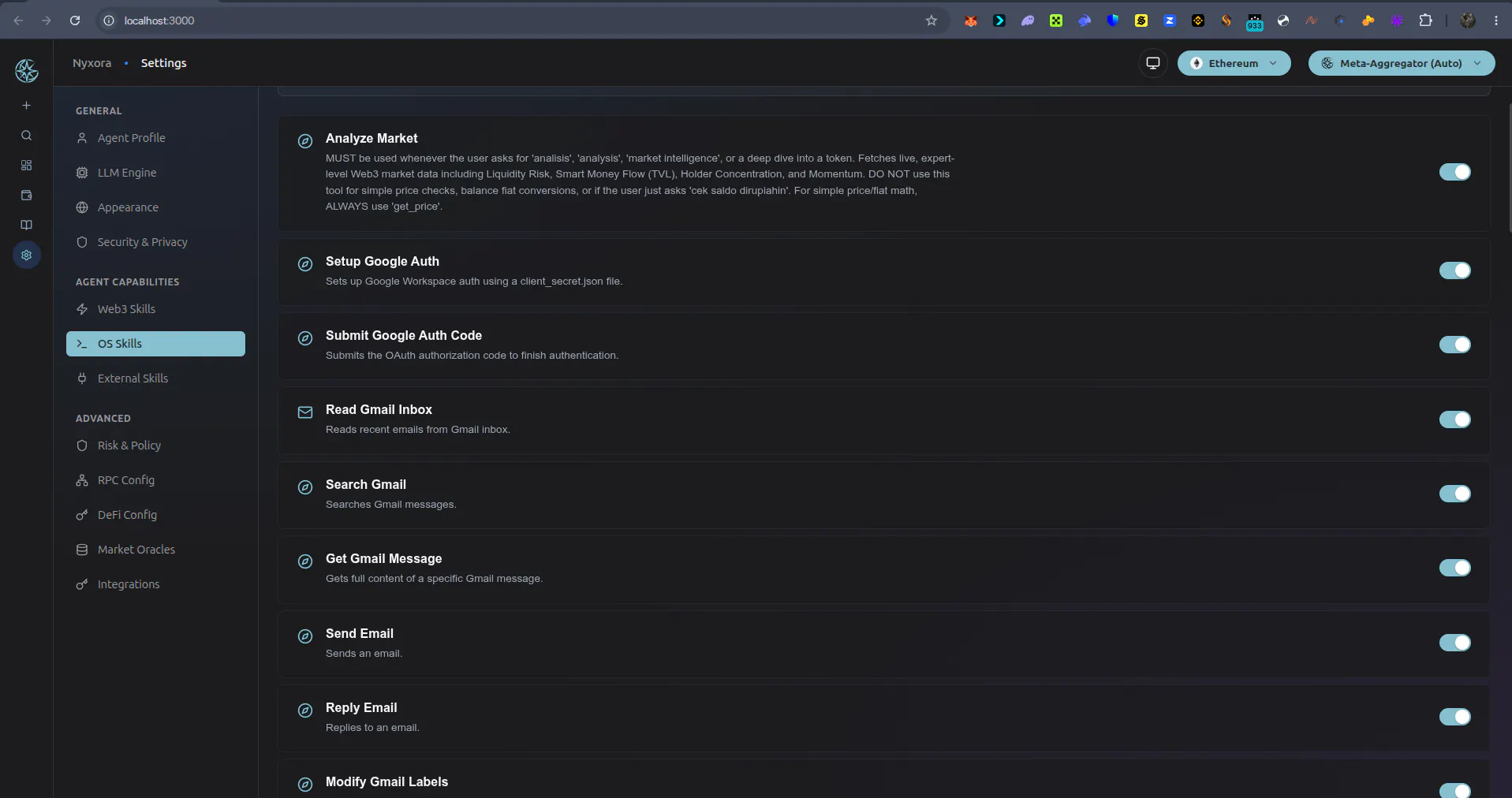Viewport: 1512px width, 798px height.
Task: Open the search icon in left rail
Action: coord(26,136)
